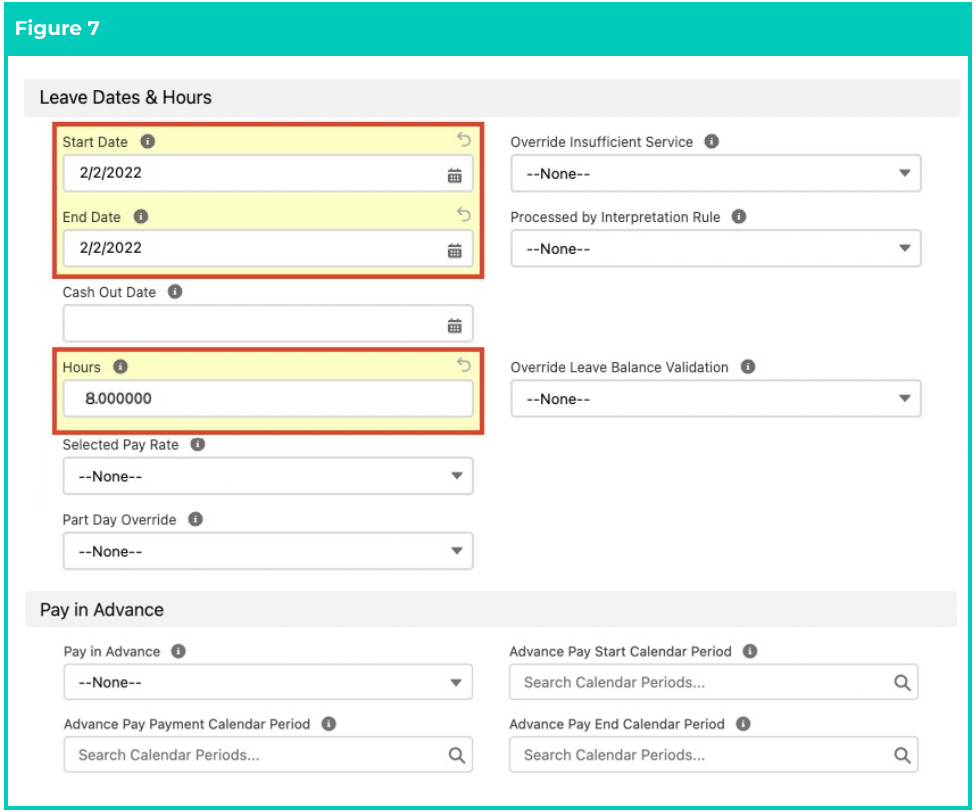
Task: Click the End Date info icon
Action: click(141, 217)
